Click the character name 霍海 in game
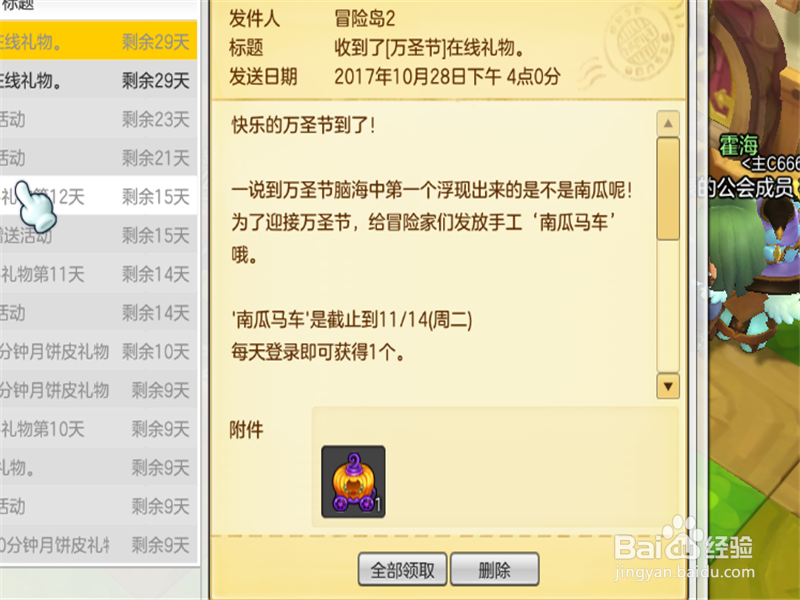 (739, 146)
